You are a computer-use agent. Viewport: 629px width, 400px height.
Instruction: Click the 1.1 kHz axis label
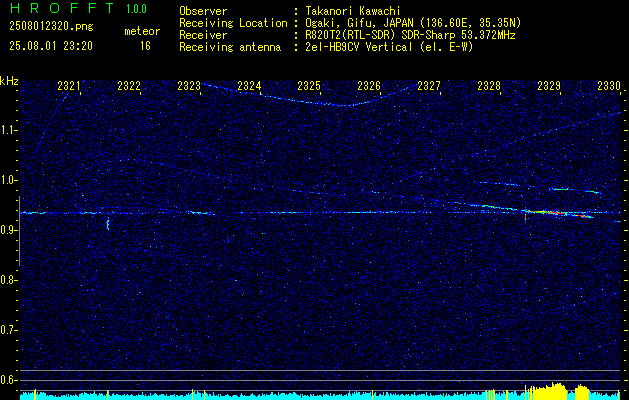8,130
